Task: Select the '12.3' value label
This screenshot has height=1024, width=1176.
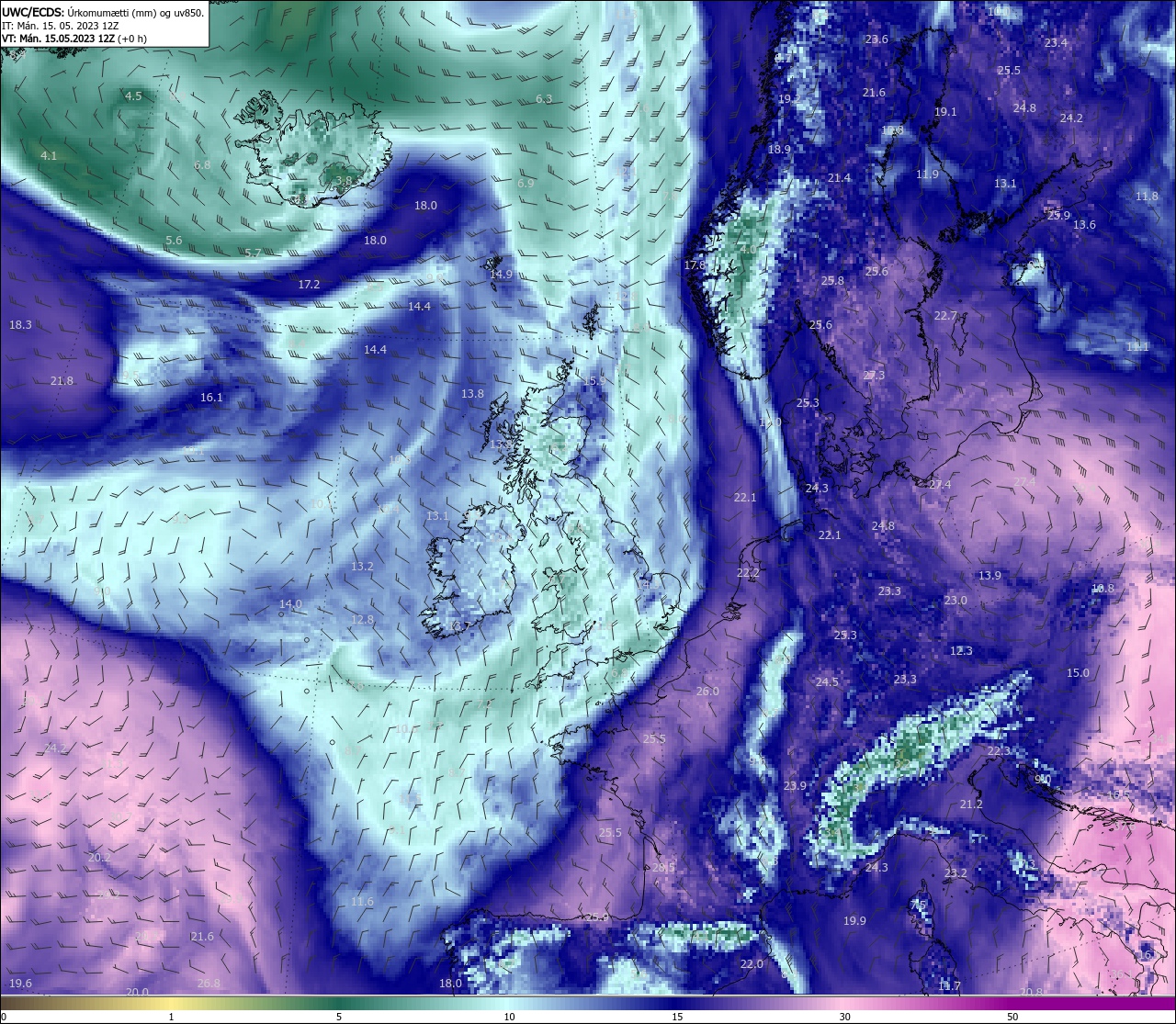Action: pyautogui.click(x=961, y=651)
